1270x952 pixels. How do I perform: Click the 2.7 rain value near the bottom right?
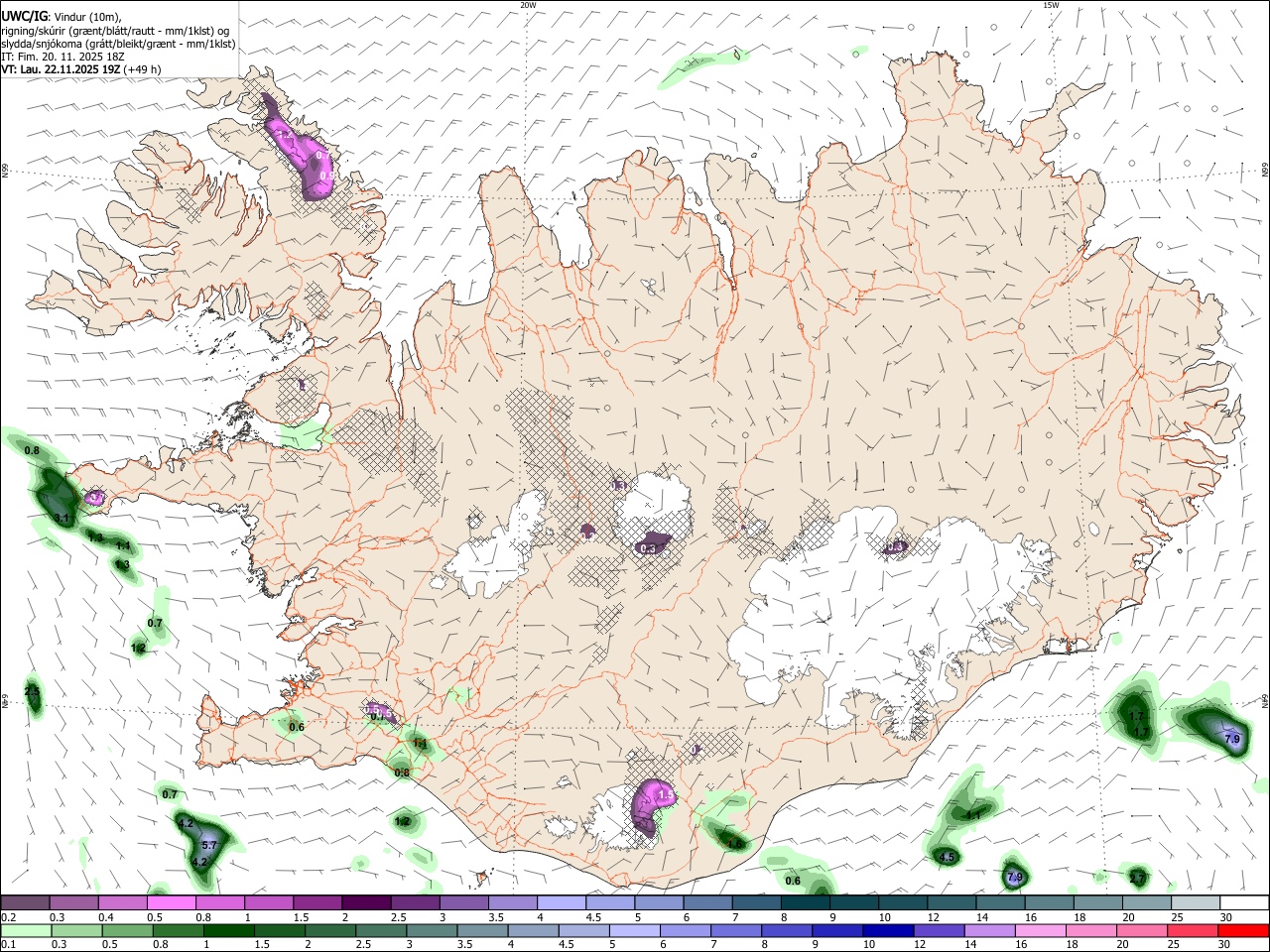pyautogui.click(x=1138, y=879)
